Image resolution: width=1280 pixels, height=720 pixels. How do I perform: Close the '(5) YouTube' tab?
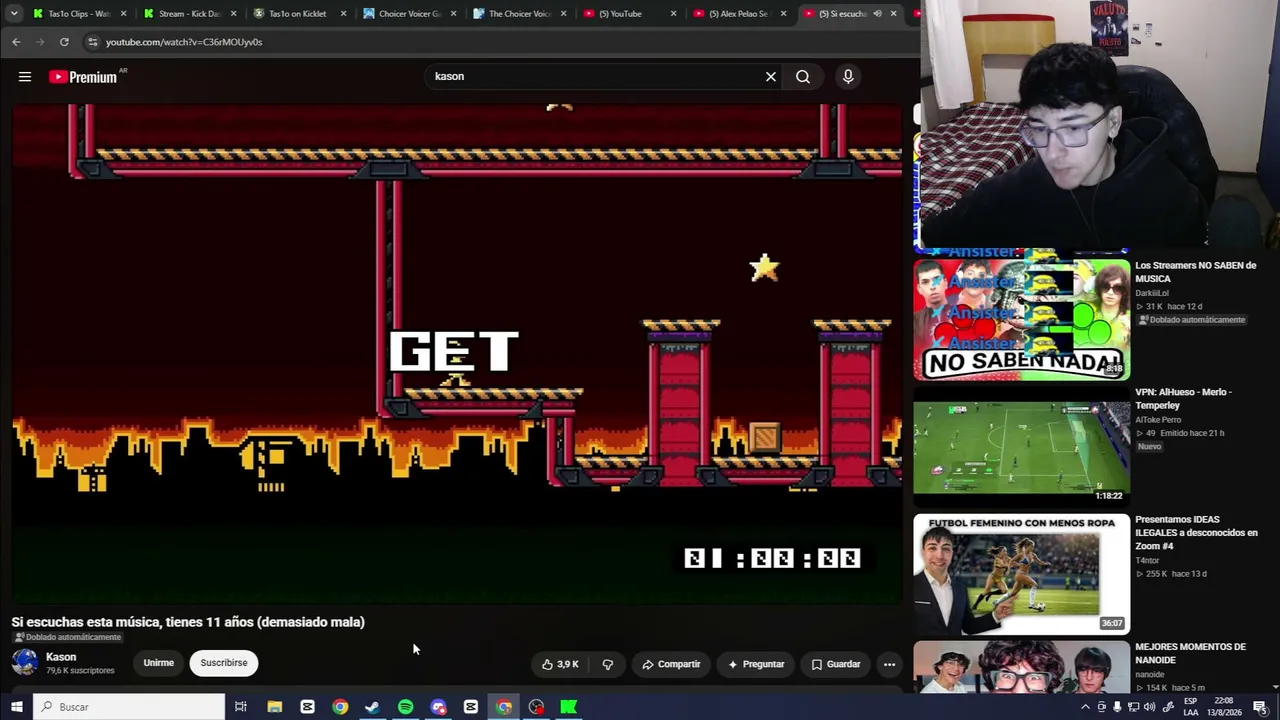tap(673, 14)
